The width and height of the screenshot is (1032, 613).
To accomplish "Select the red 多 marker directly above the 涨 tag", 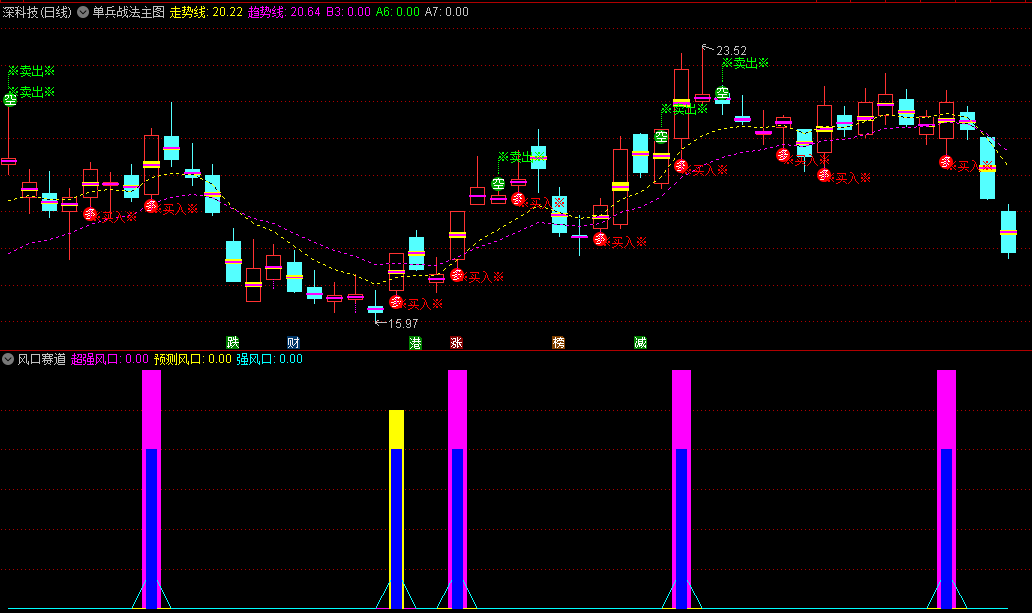I will 457,275.
